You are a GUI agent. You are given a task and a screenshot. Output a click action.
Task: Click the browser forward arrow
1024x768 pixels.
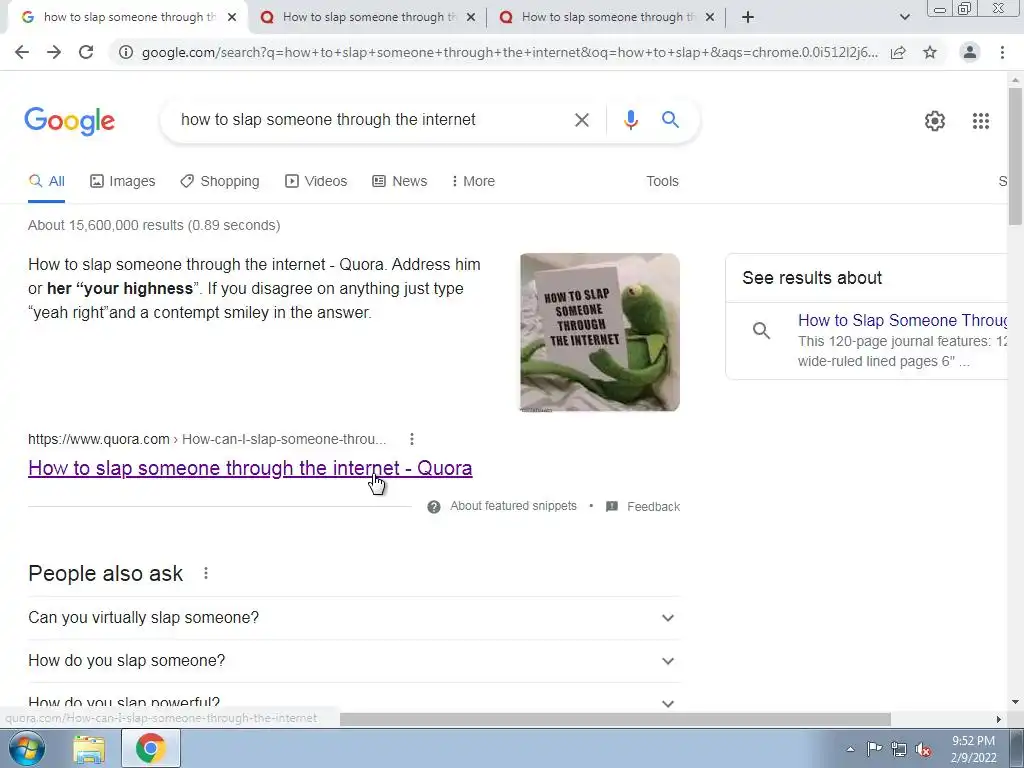point(54,52)
